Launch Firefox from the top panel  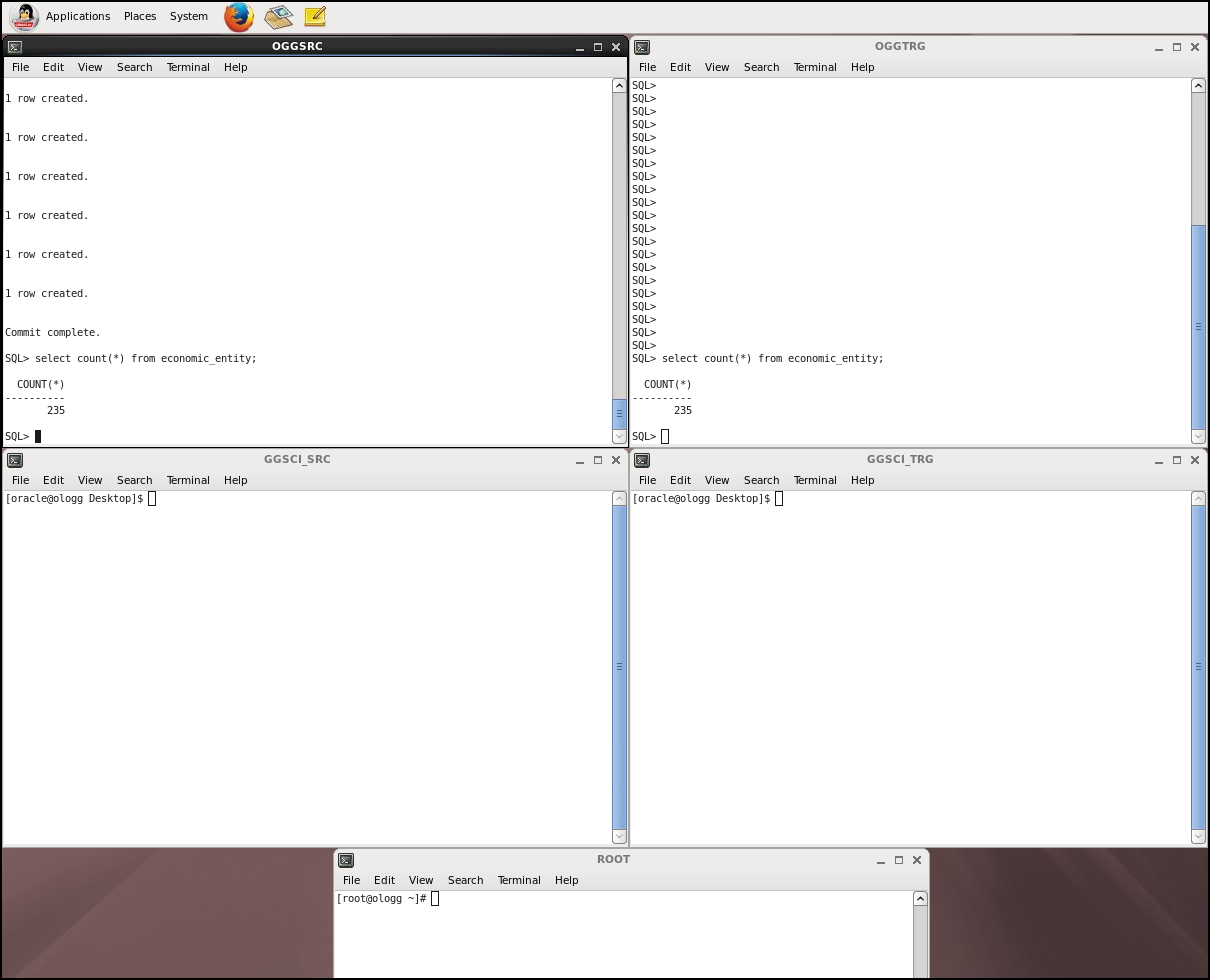click(x=238, y=16)
